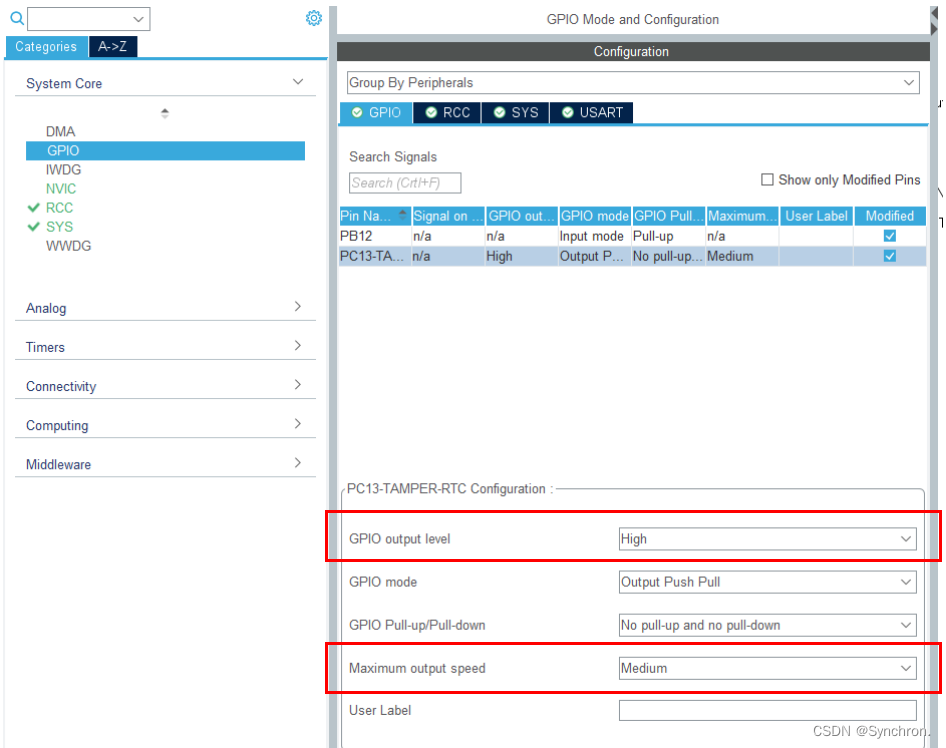Open the Maximum output speed dropdown

click(767, 668)
